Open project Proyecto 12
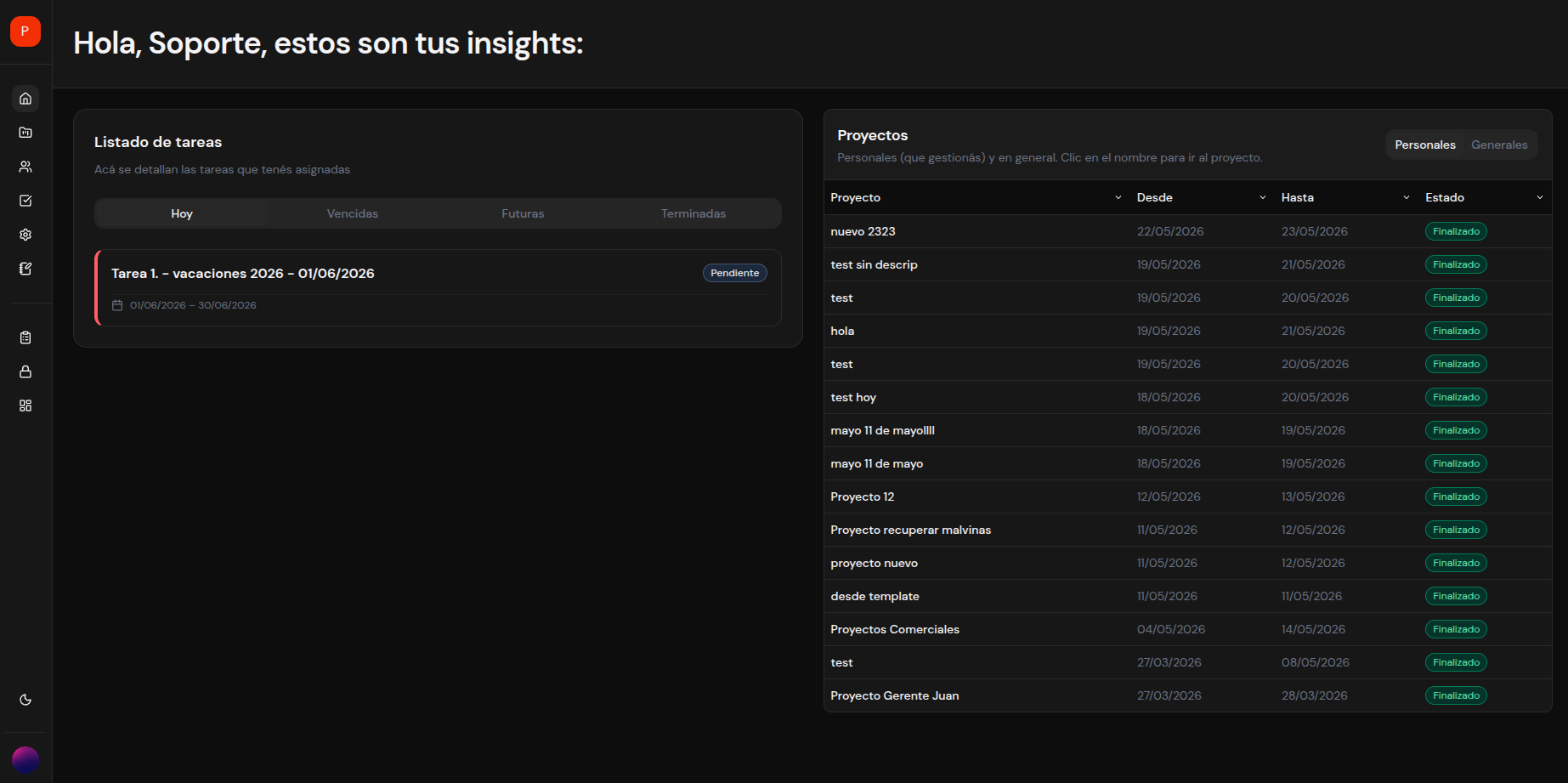The image size is (1568, 783). [x=863, y=496]
